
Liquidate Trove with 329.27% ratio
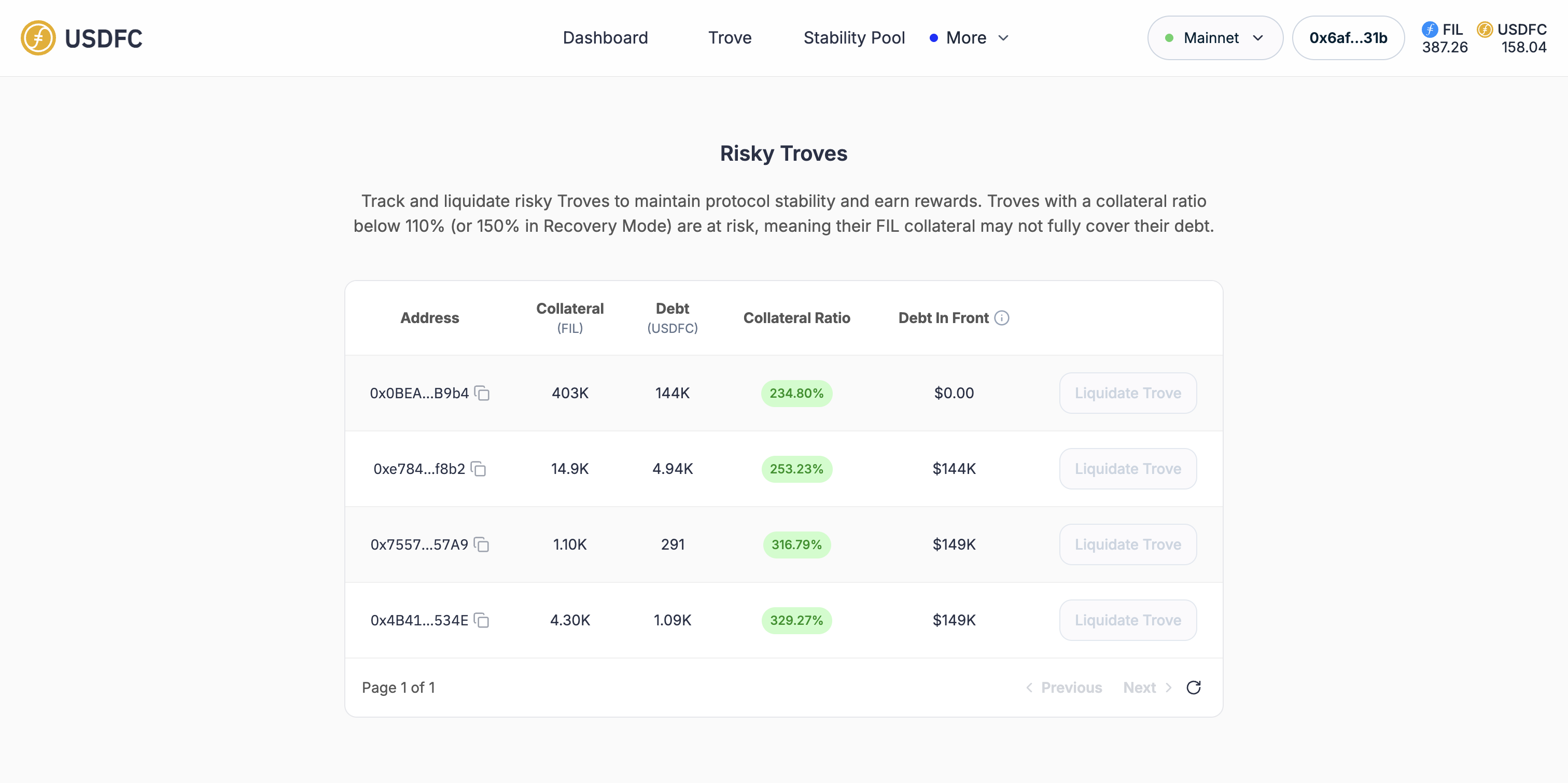[x=1127, y=620]
